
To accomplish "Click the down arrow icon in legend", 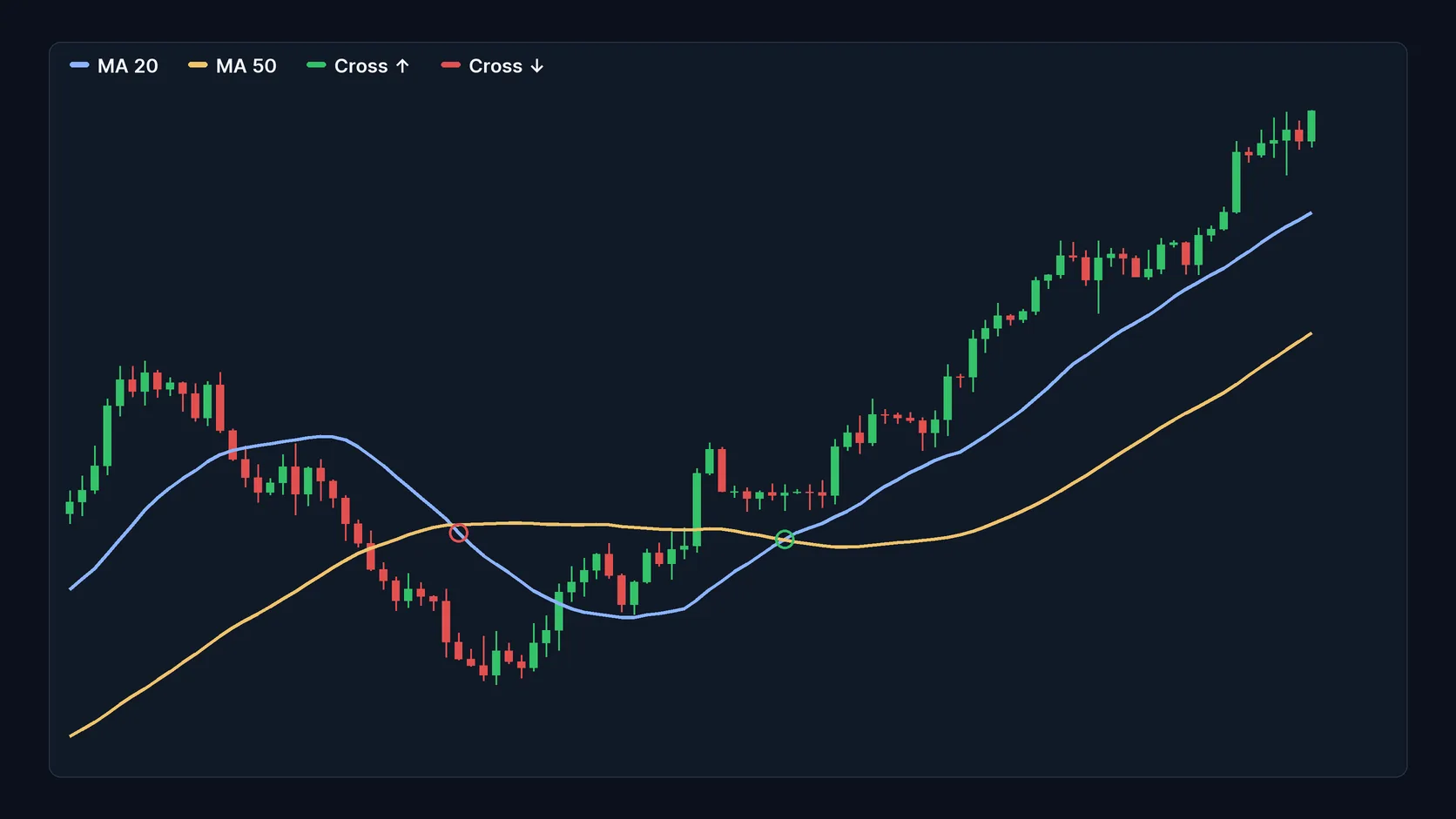I will (x=537, y=66).
